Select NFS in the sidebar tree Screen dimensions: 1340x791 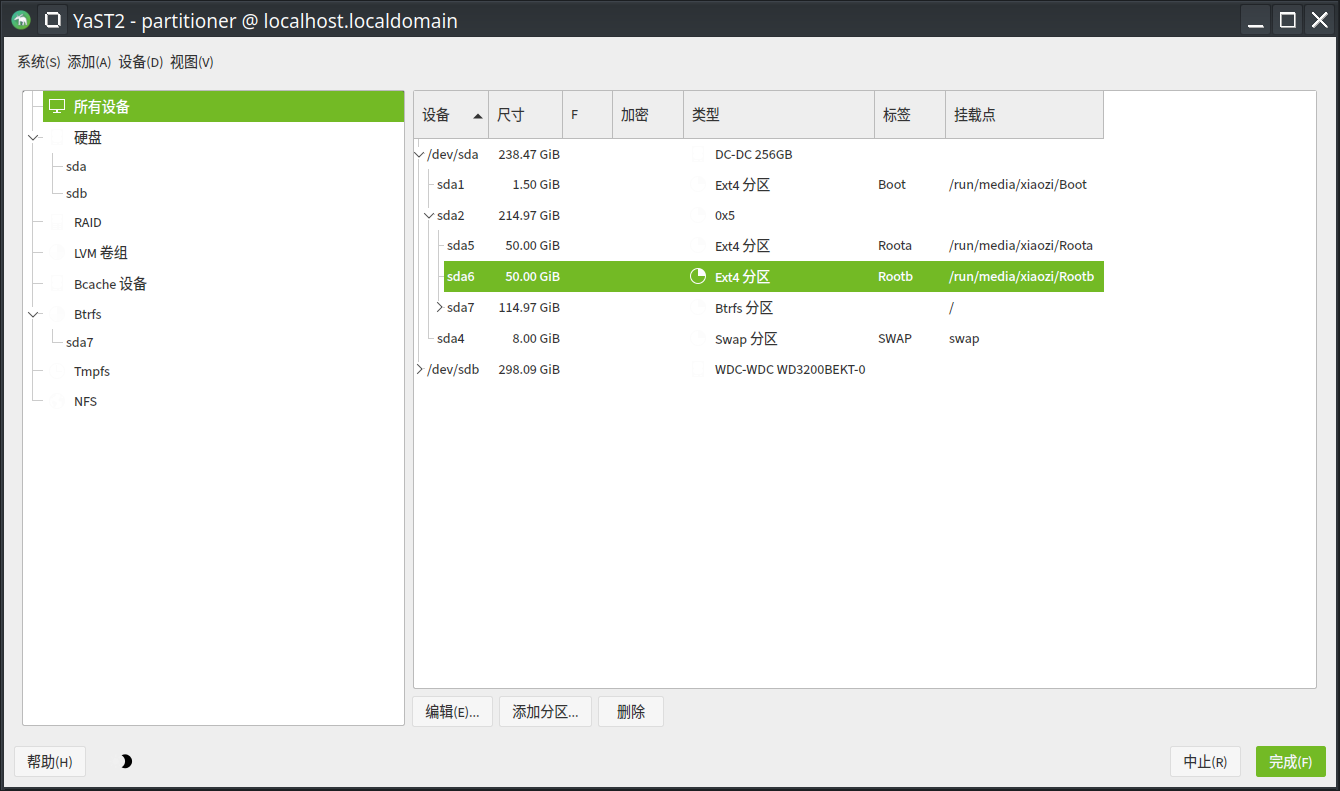coord(86,401)
